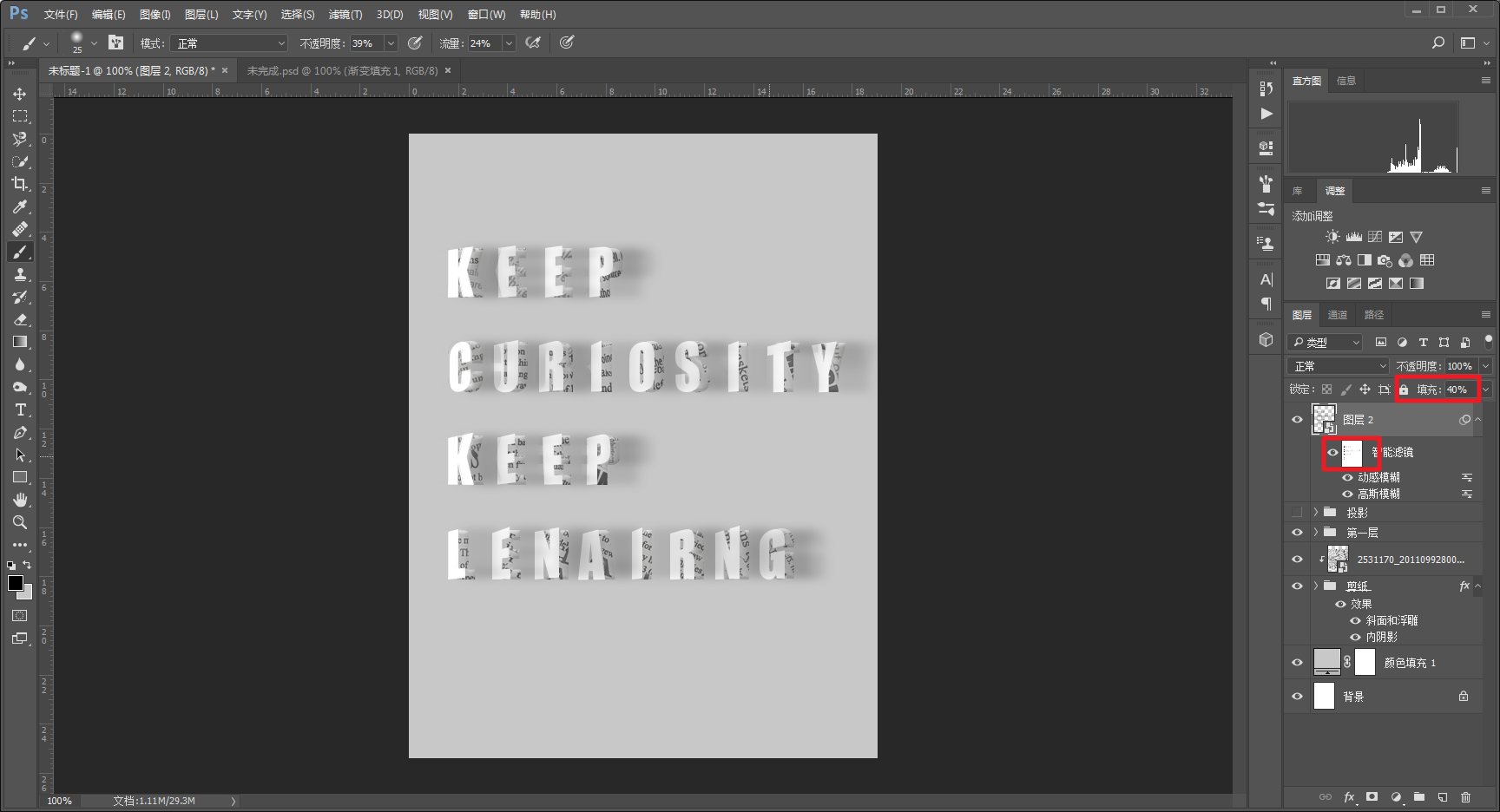Switch to the 未完成.psd document tab
This screenshot has height=812, width=1500.
pyautogui.click(x=343, y=70)
